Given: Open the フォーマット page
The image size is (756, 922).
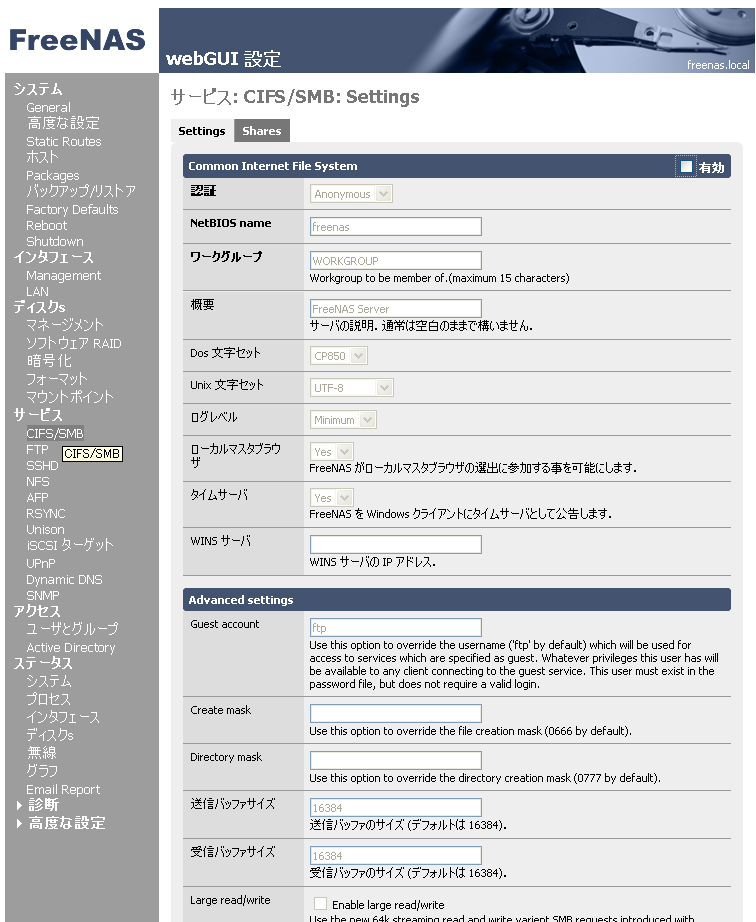Looking at the screenshot, I should click(56, 379).
